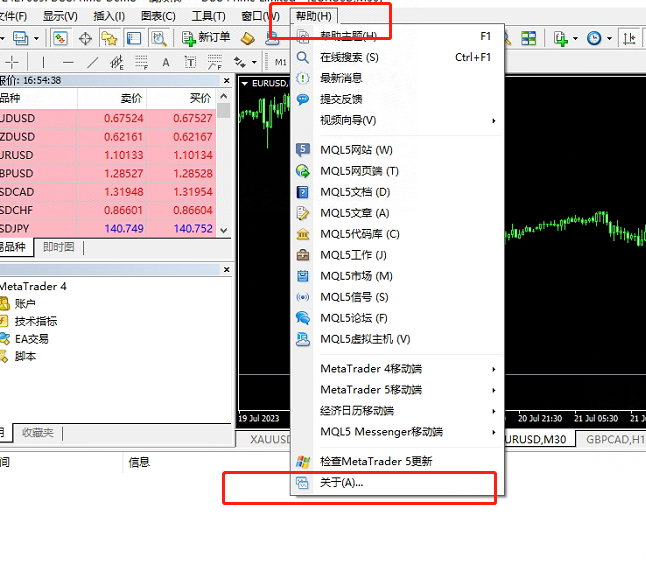
Task: Select the horizontal line drawing tool
Action: 68,62
